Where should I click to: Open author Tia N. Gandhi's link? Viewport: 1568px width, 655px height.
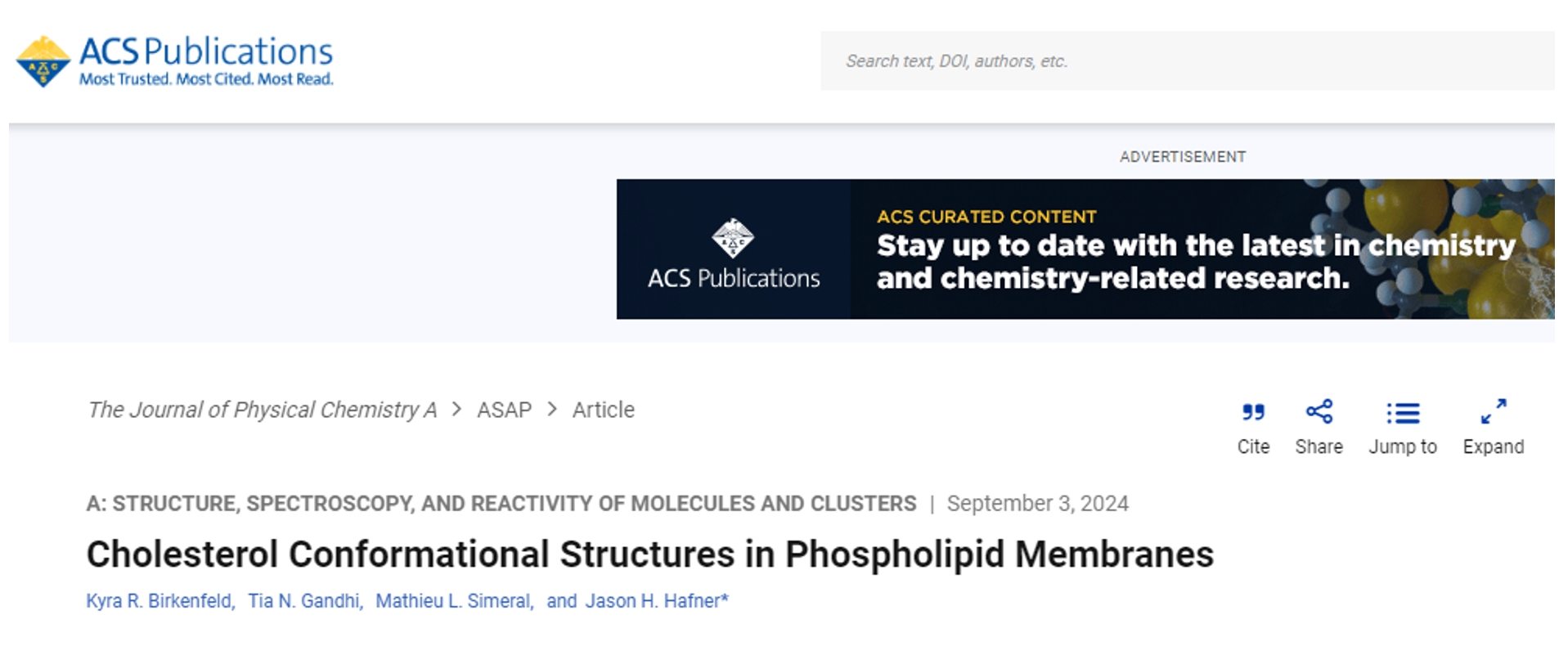305,601
